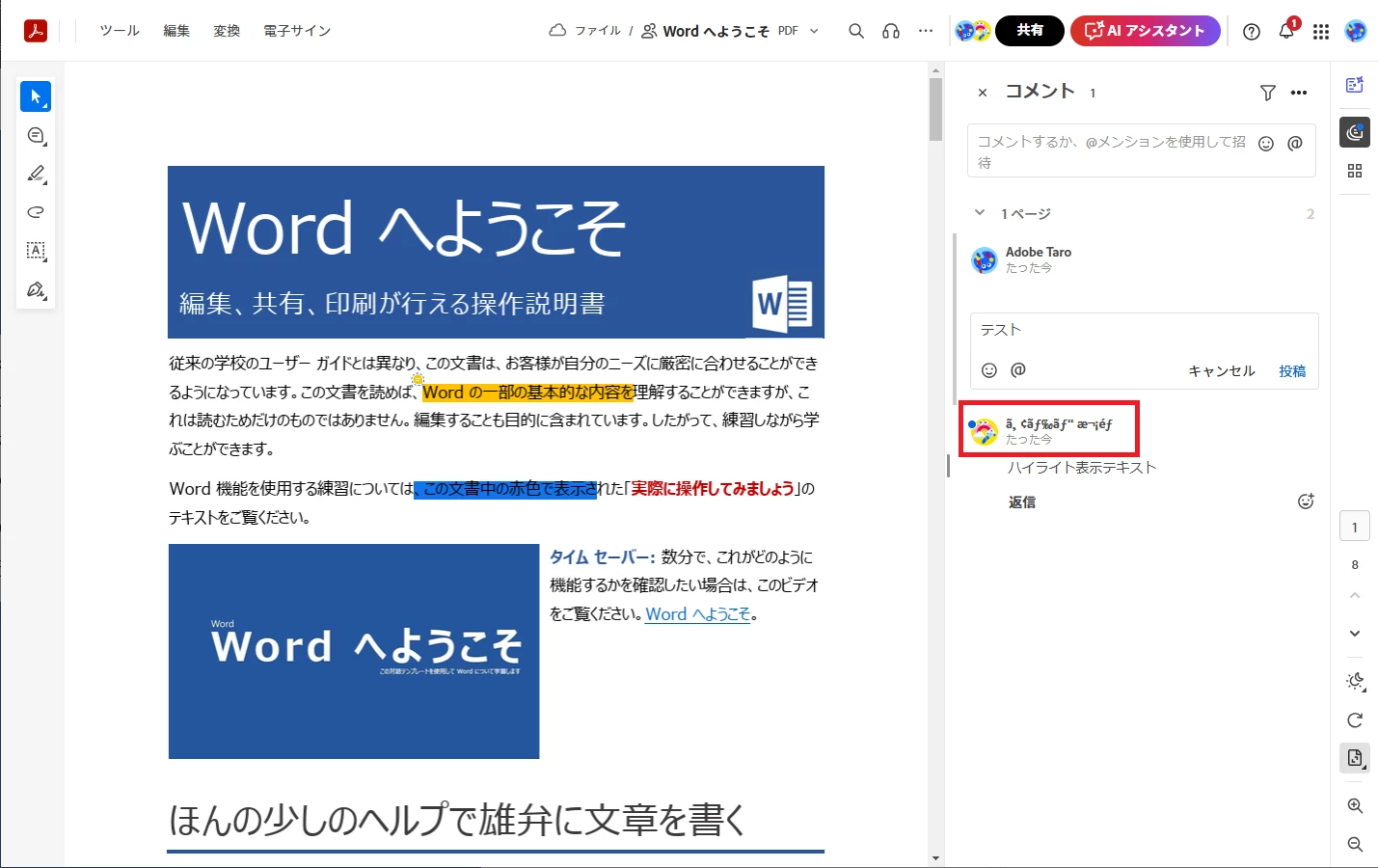Viewport: 1378px width, 868px height.
Task: Click the blue highlighted text この文書中の赤色で表示さ
Action: [505, 489]
